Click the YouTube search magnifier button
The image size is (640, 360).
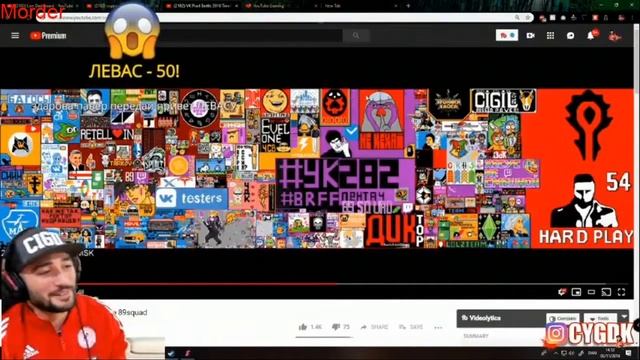coord(356,36)
